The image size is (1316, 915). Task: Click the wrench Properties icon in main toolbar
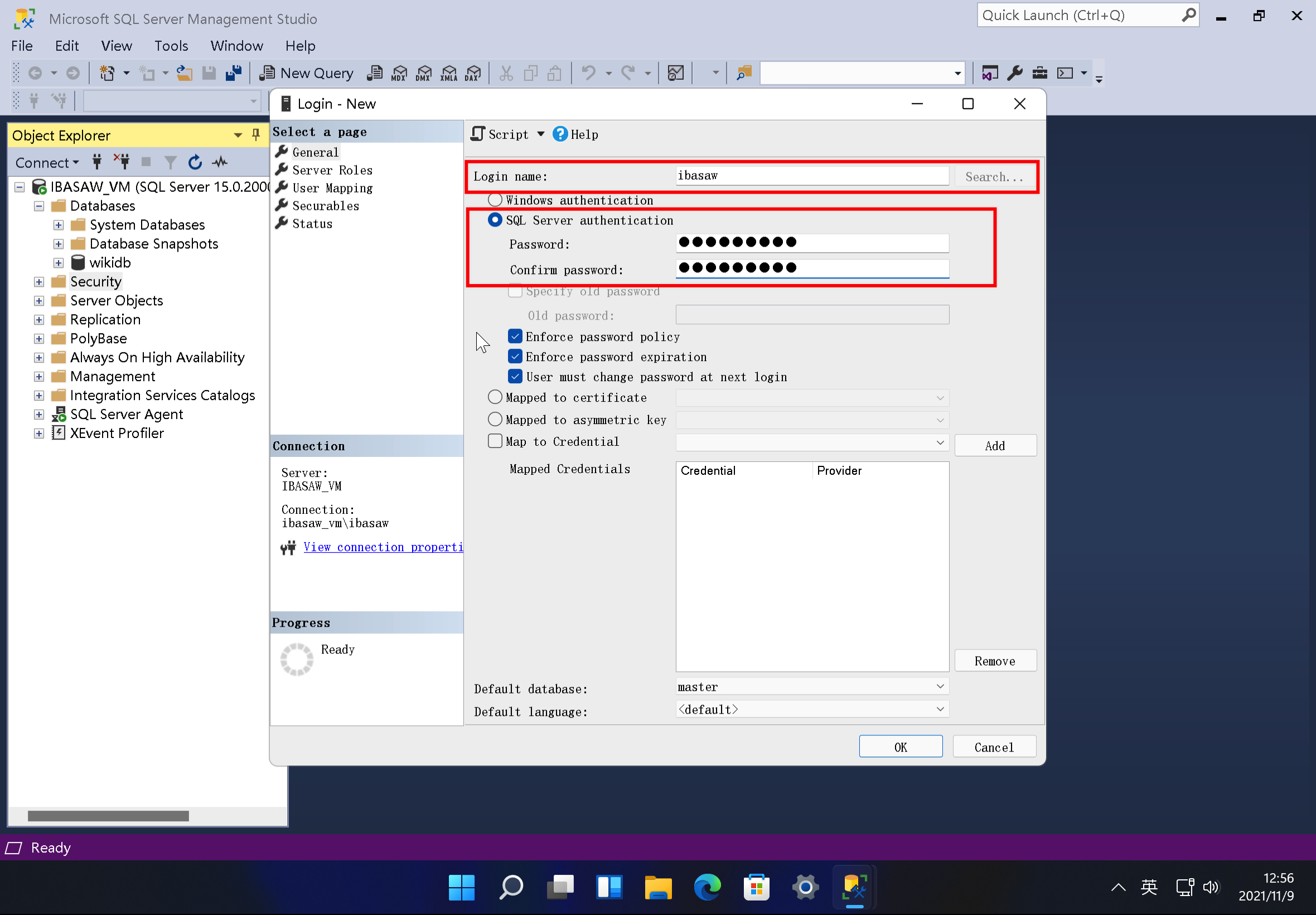[1014, 74]
